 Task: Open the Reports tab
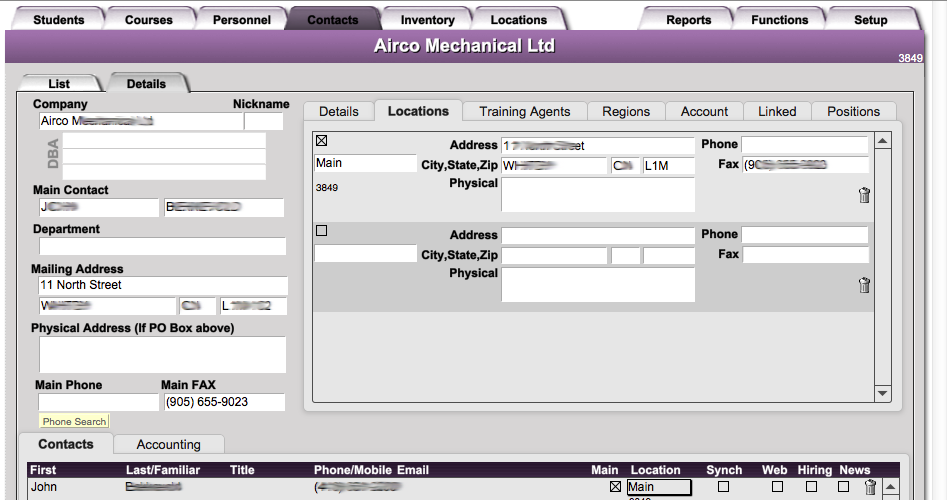(x=689, y=19)
